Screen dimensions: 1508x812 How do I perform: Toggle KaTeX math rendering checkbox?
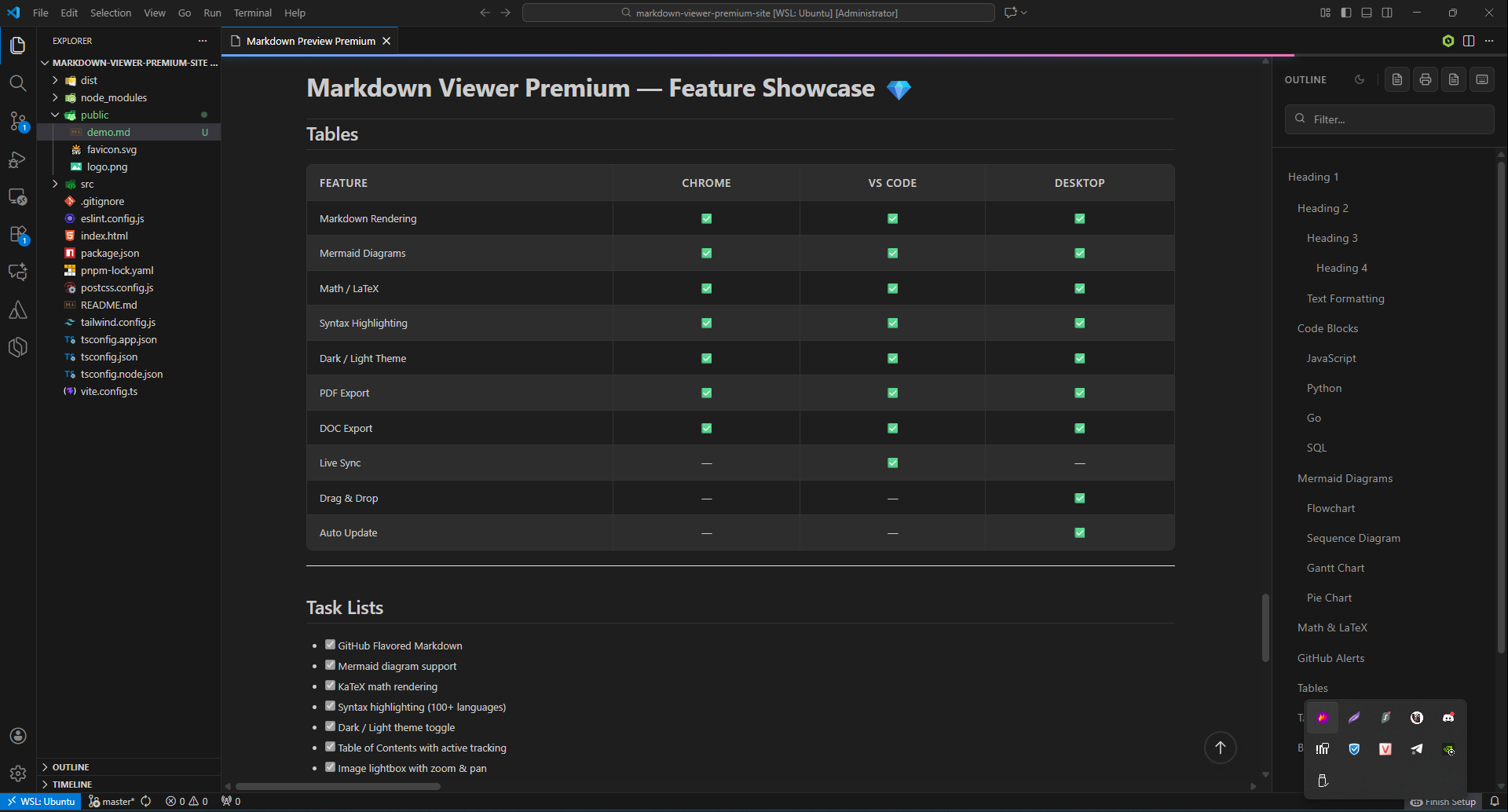click(330, 686)
